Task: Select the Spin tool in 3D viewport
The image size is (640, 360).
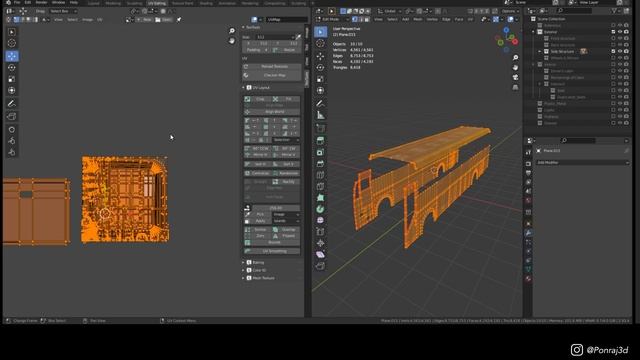Action: [x=320, y=209]
